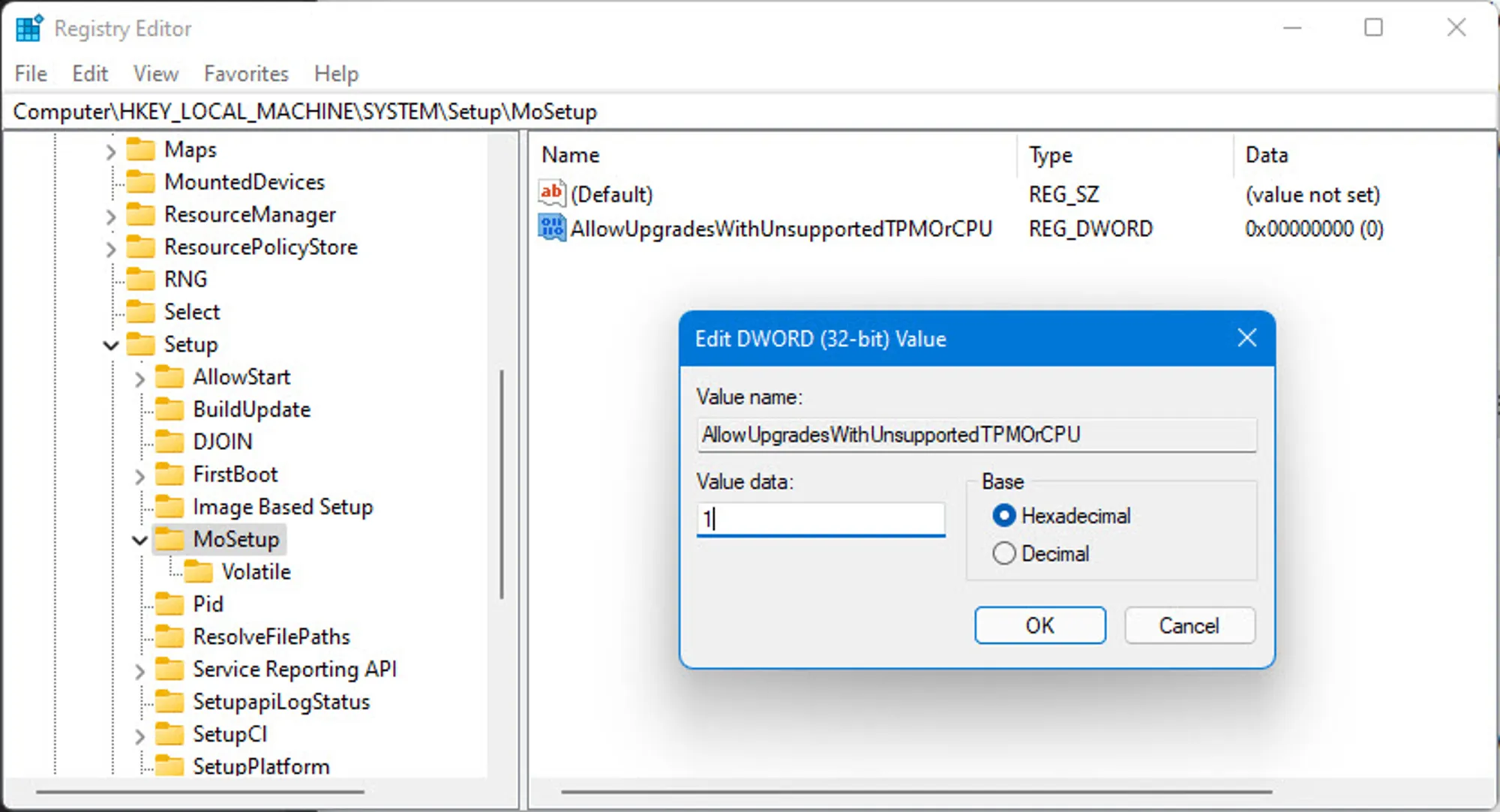Select the Decimal base radio button
Screen dimensions: 1500x812
tap(1004, 553)
